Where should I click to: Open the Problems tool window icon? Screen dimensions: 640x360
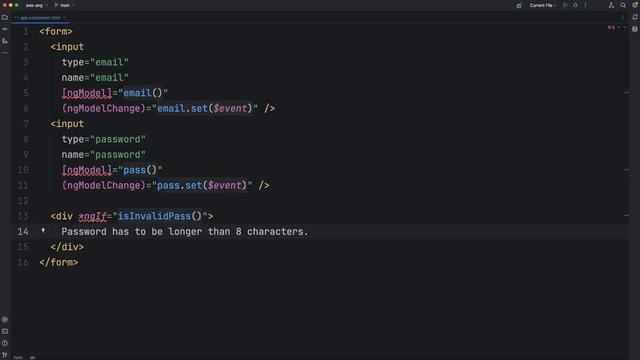point(5,343)
